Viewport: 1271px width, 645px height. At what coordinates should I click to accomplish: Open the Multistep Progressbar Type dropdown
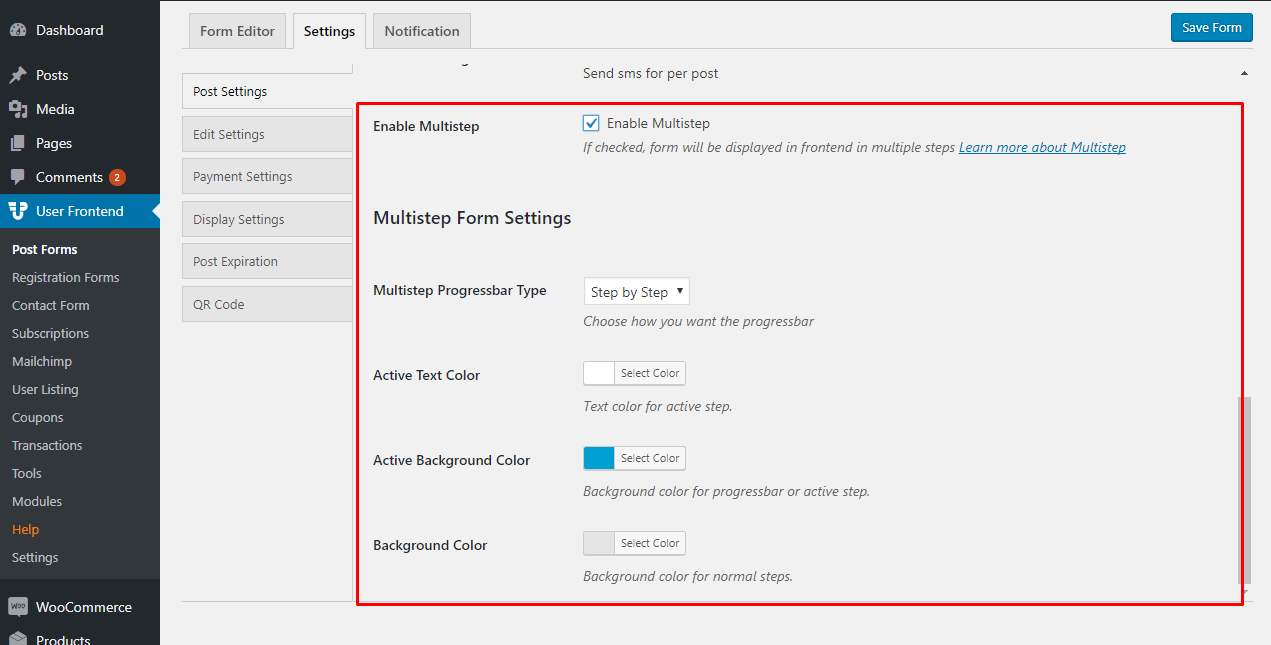(636, 292)
